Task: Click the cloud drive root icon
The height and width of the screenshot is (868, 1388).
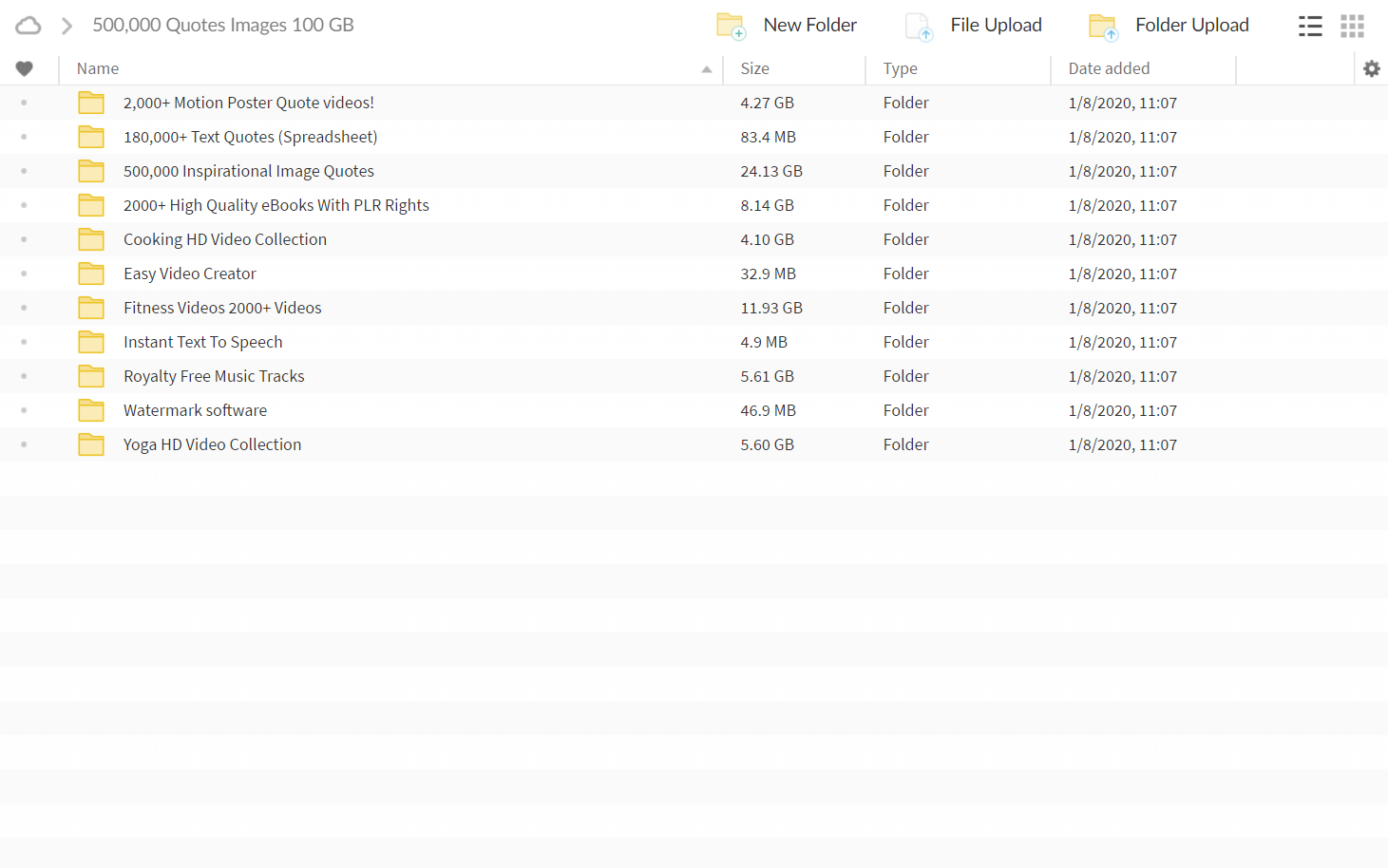Action: point(29,26)
